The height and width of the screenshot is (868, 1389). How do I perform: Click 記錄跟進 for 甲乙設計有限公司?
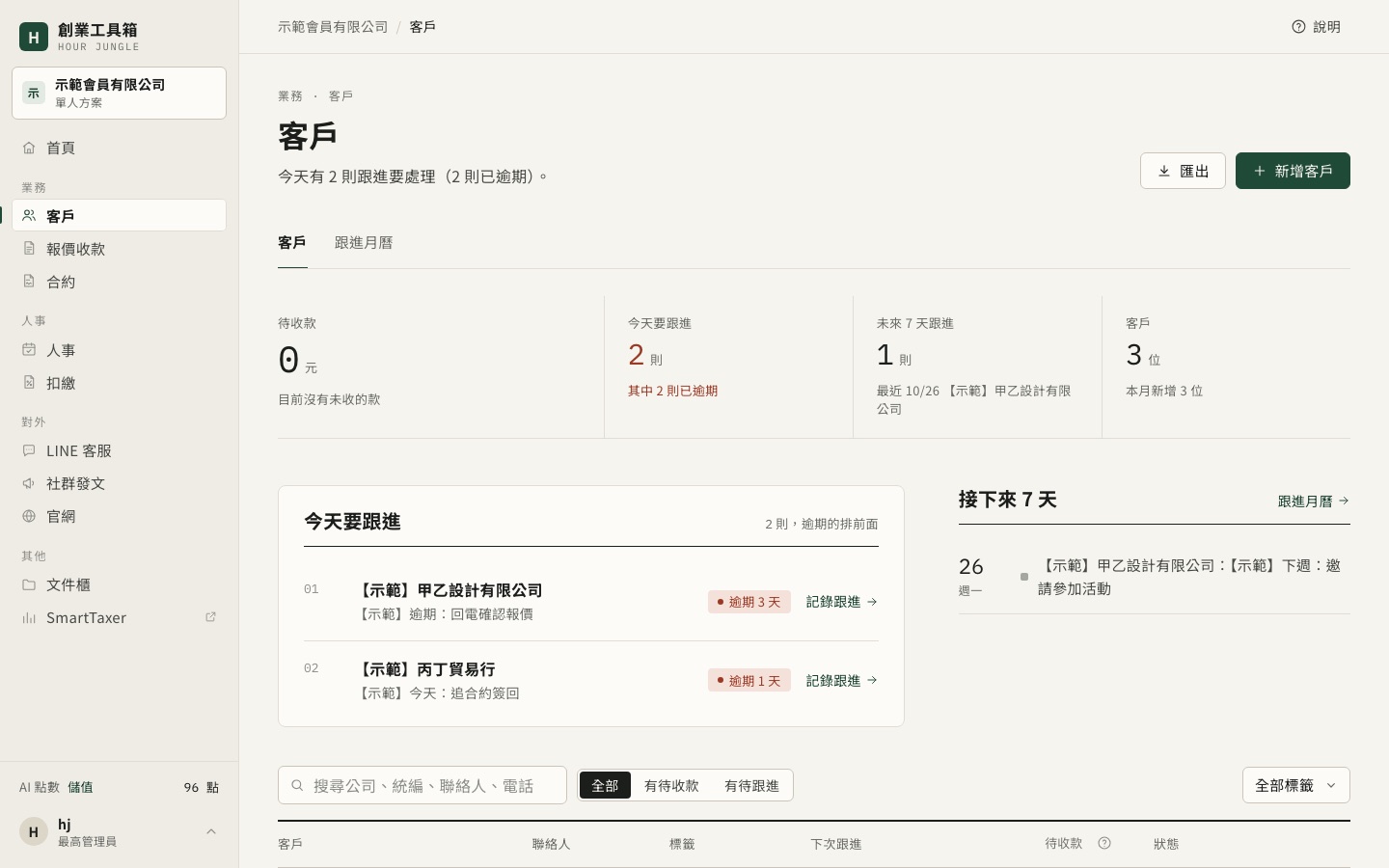pyautogui.click(x=841, y=602)
